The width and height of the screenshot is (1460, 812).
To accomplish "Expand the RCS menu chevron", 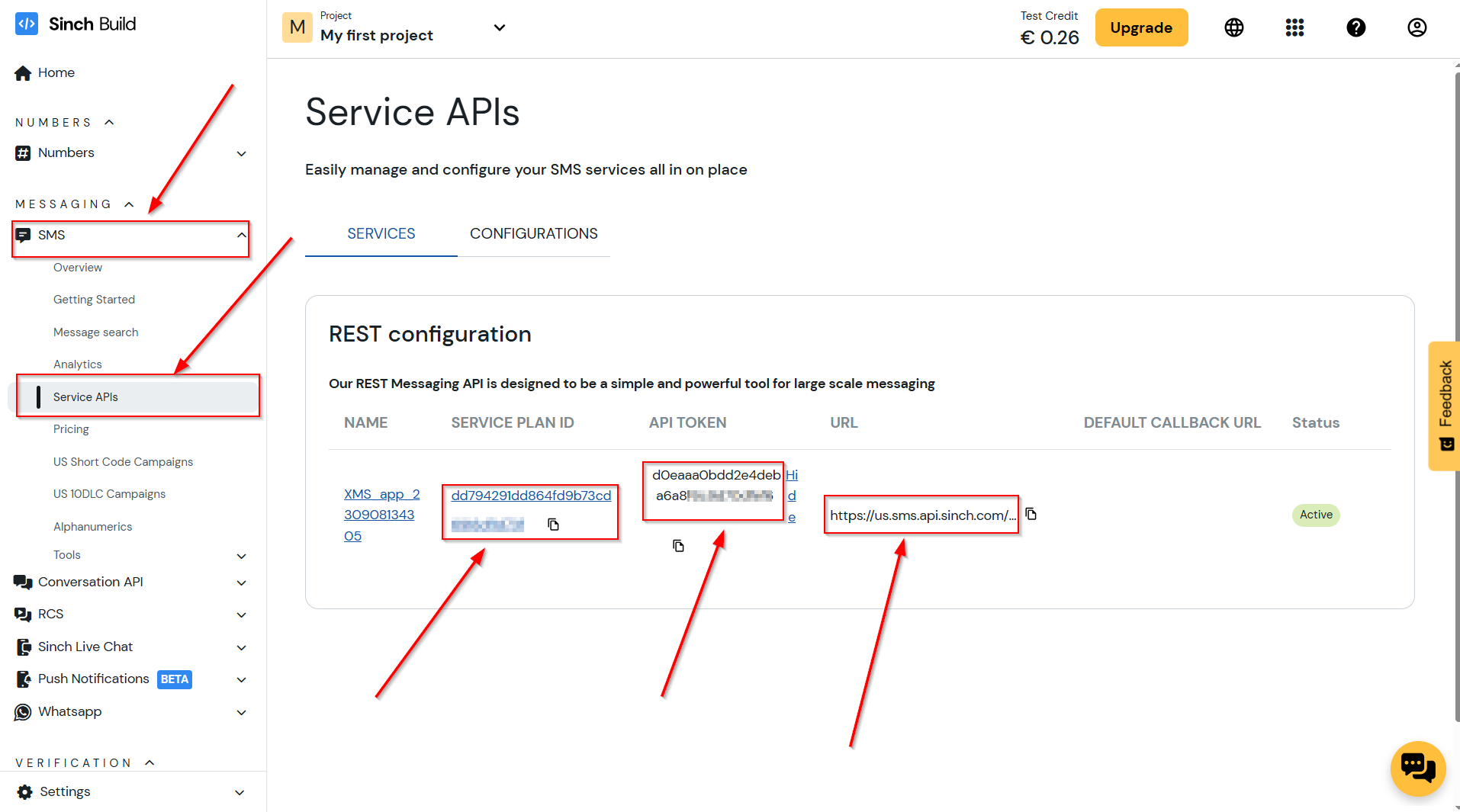I will pyautogui.click(x=241, y=615).
